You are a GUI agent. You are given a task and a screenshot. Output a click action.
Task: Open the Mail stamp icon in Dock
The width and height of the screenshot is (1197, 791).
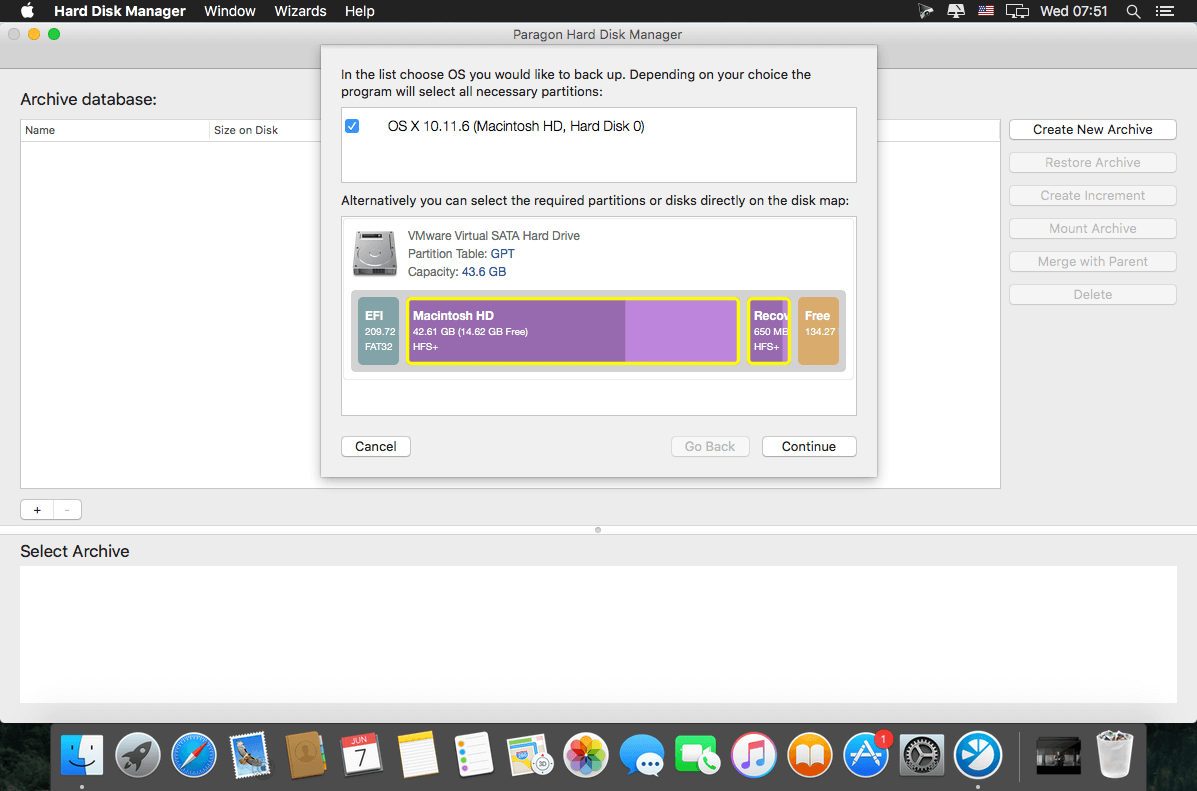pyautogui.click(x=250, y=755)
